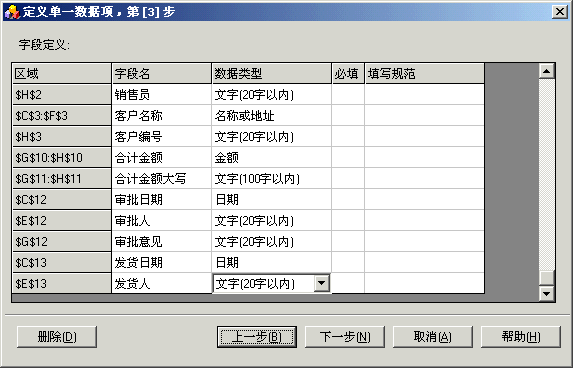Click 填写规范 cell for 审批日期 row
The height and width of the screenshot is (368, 573).
tap(425, 200)
